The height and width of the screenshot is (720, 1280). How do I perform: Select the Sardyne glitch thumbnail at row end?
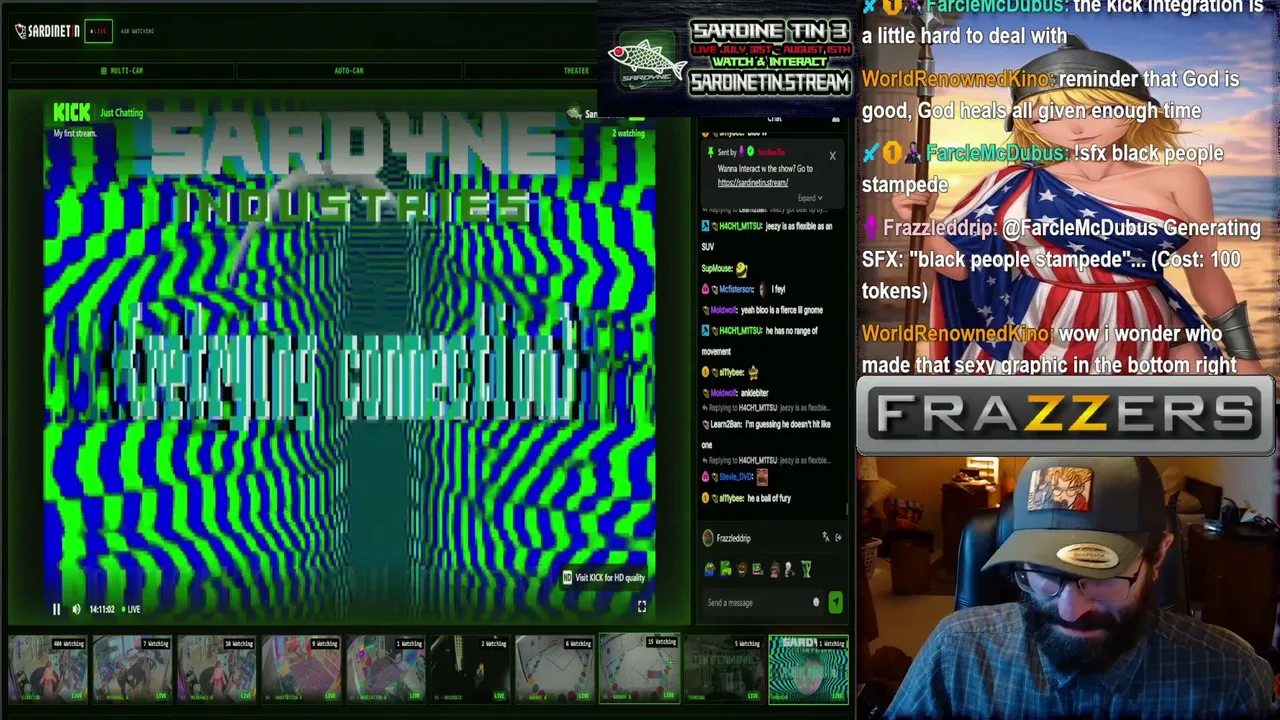click(x=808, y=669)
